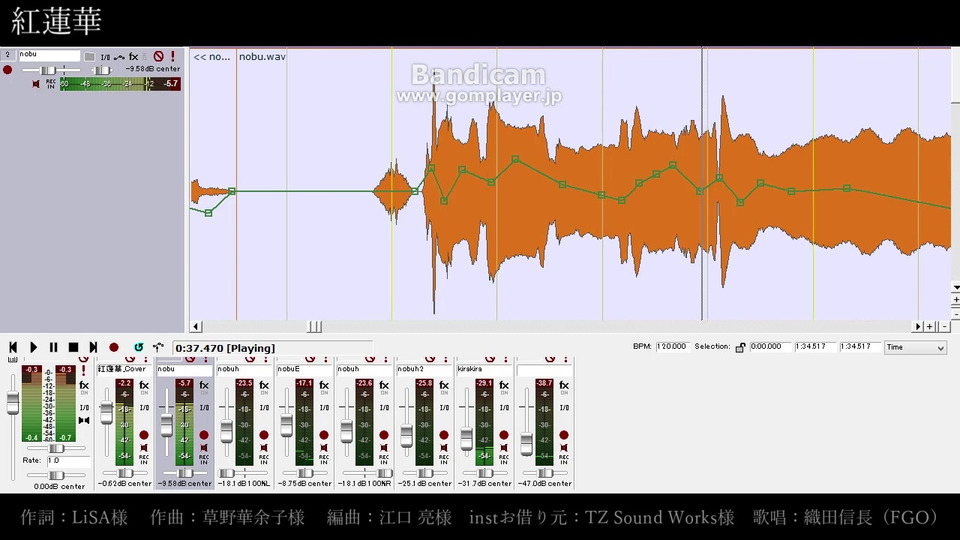960x540 pixels.
Task: Solo the nobu track with the exclamation icon
Action: click(173, 56)
